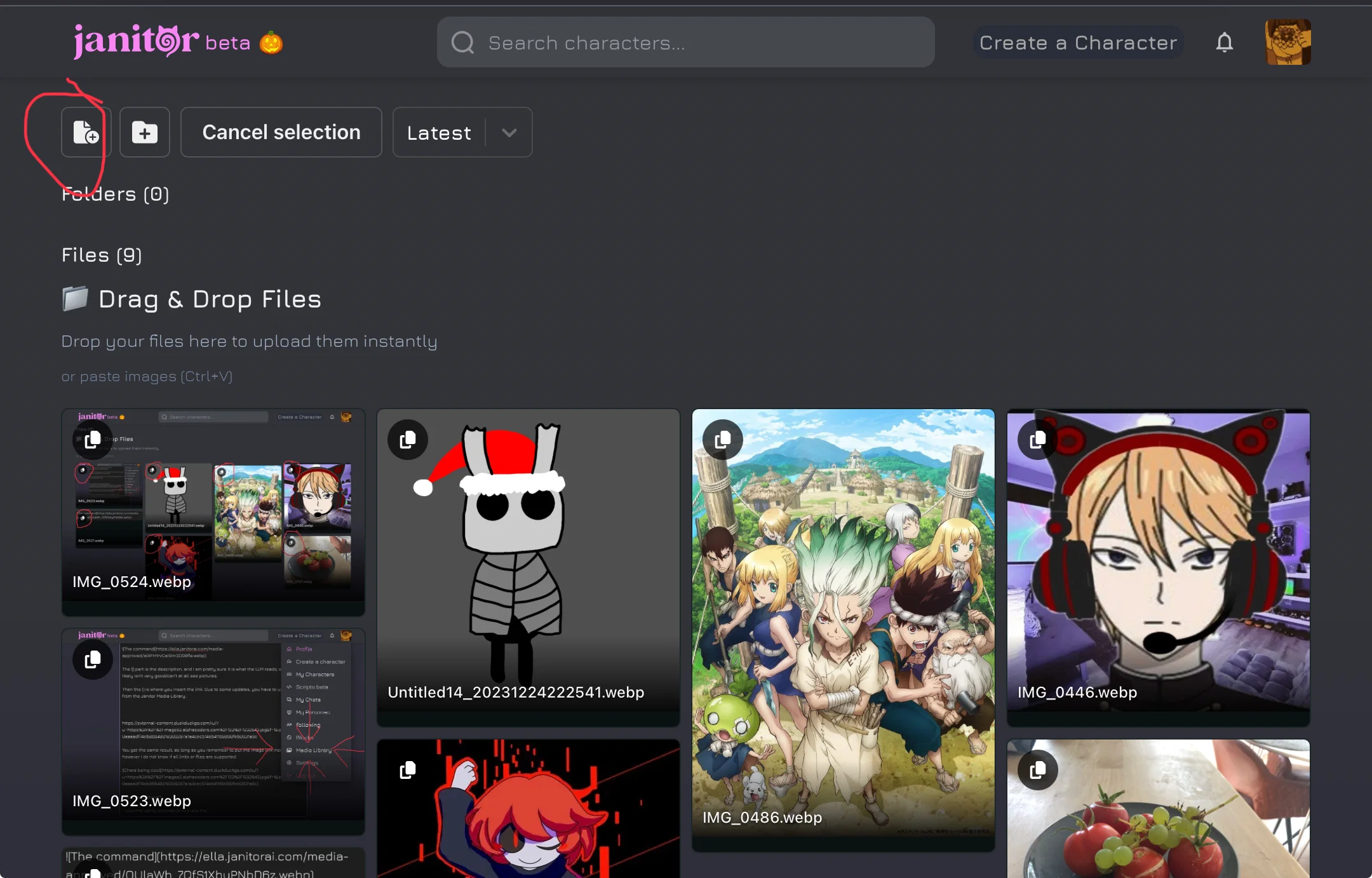Select the IMG_0486.webp thumbnail
The height and width of the screenshot is (878, 1372).
pos(844,630)
